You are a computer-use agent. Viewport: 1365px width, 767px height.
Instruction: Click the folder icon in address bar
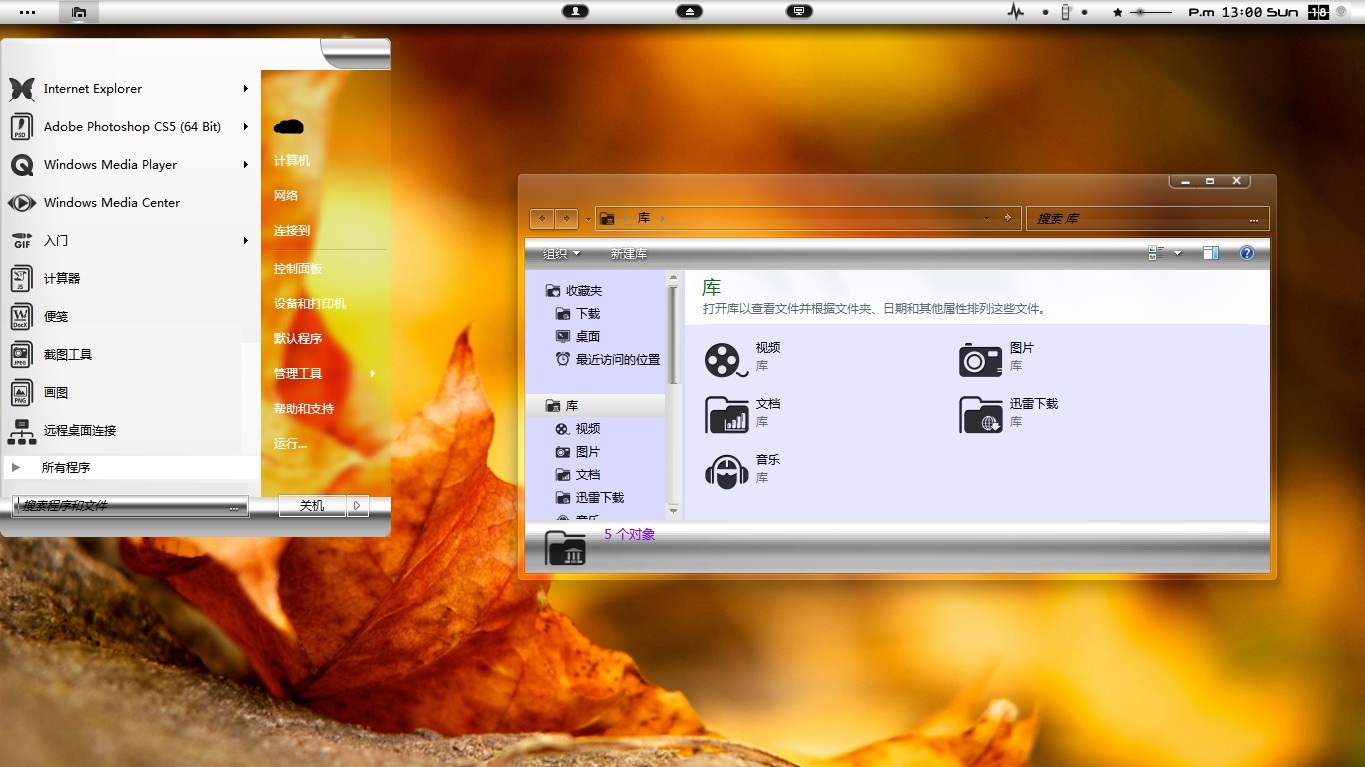click(607, 218)
